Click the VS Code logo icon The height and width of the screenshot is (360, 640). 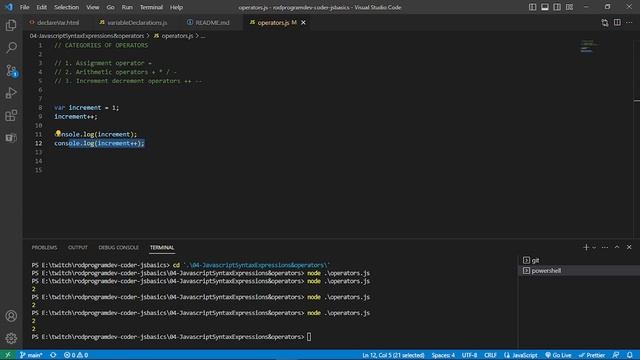click(x=9, y=7)
